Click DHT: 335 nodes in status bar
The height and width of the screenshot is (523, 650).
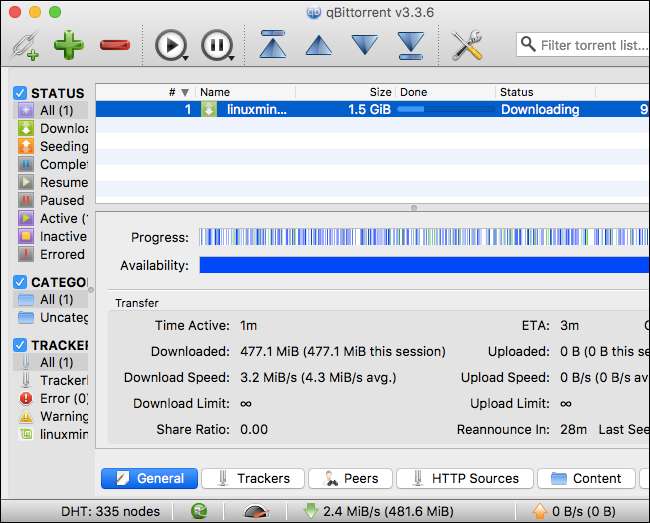tap(110, 511)
